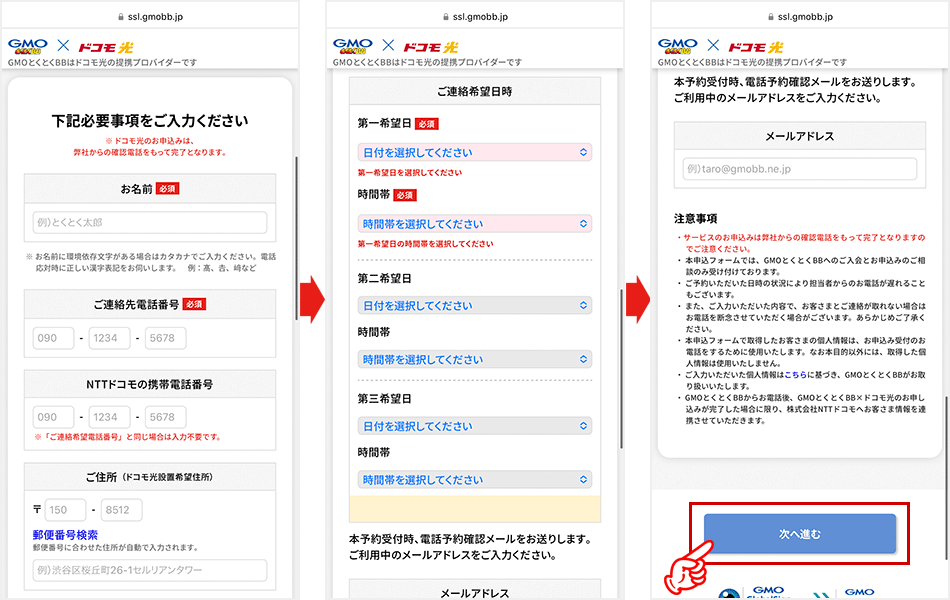Click email field showing 例)taro@gmobb.ne.jp
The width and height of the screenshot is (950, 600).
pyautogui.click(x=800, y=169)
